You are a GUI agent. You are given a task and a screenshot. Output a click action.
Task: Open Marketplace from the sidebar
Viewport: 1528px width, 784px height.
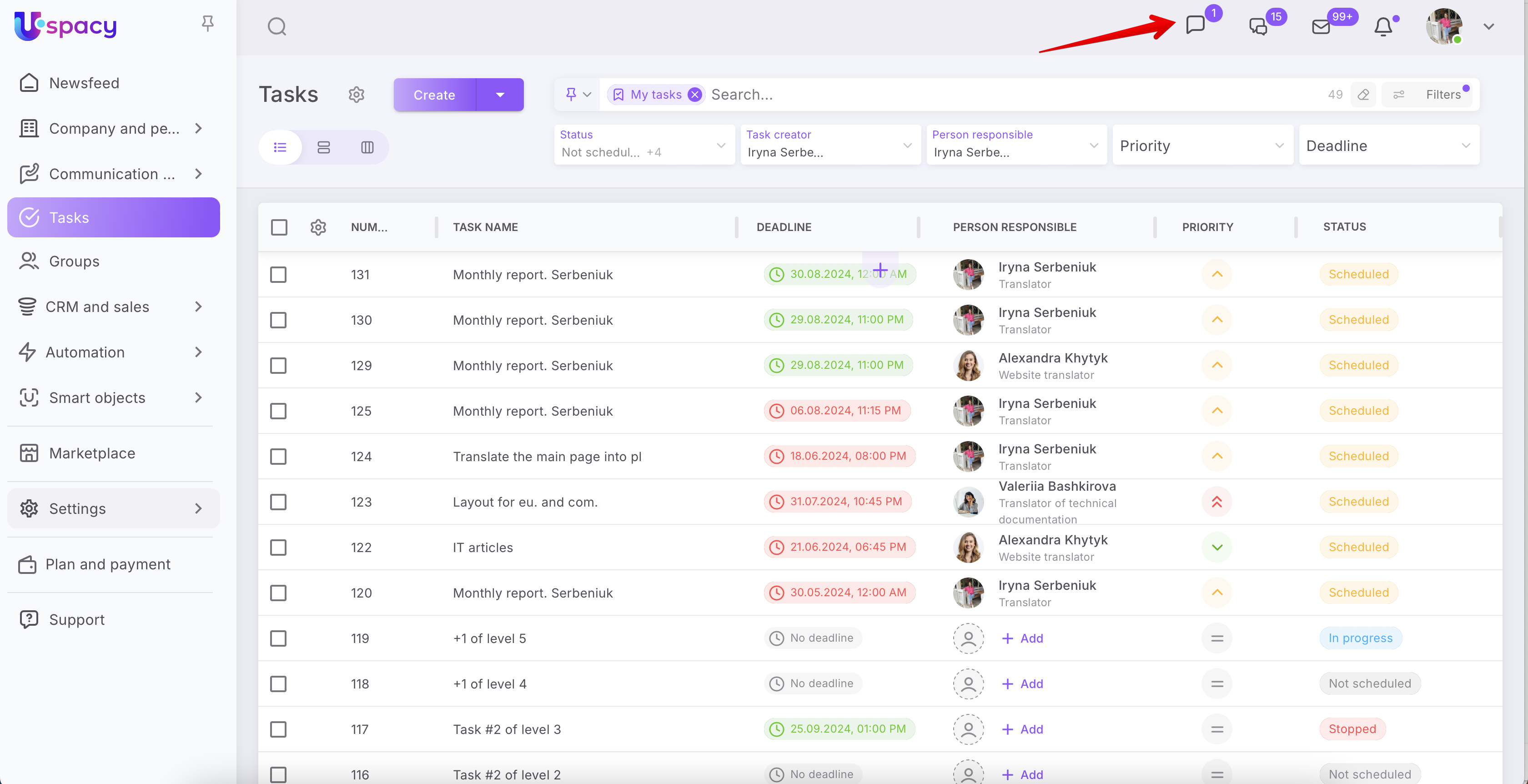tap(92, 453)
